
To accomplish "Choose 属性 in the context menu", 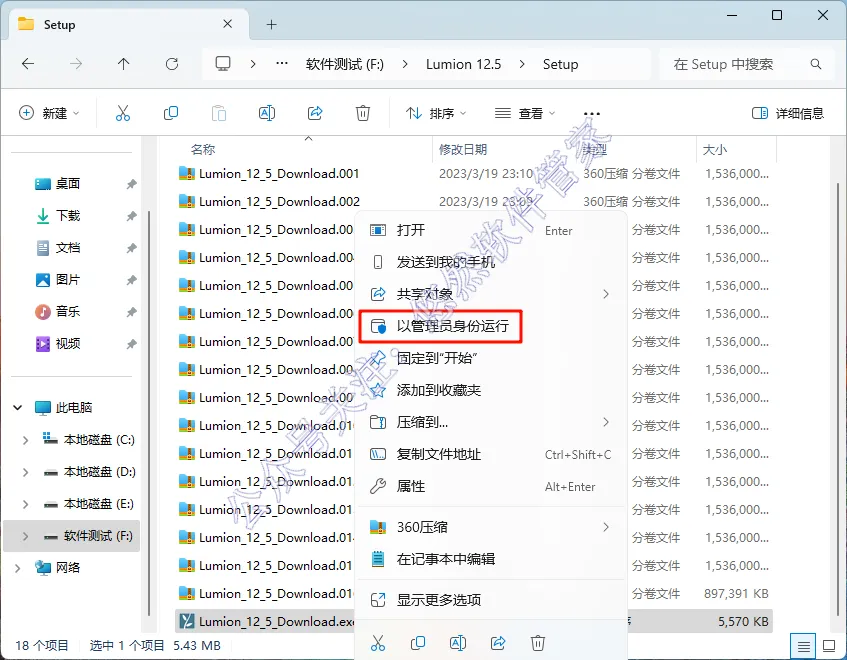I will 492,486.
